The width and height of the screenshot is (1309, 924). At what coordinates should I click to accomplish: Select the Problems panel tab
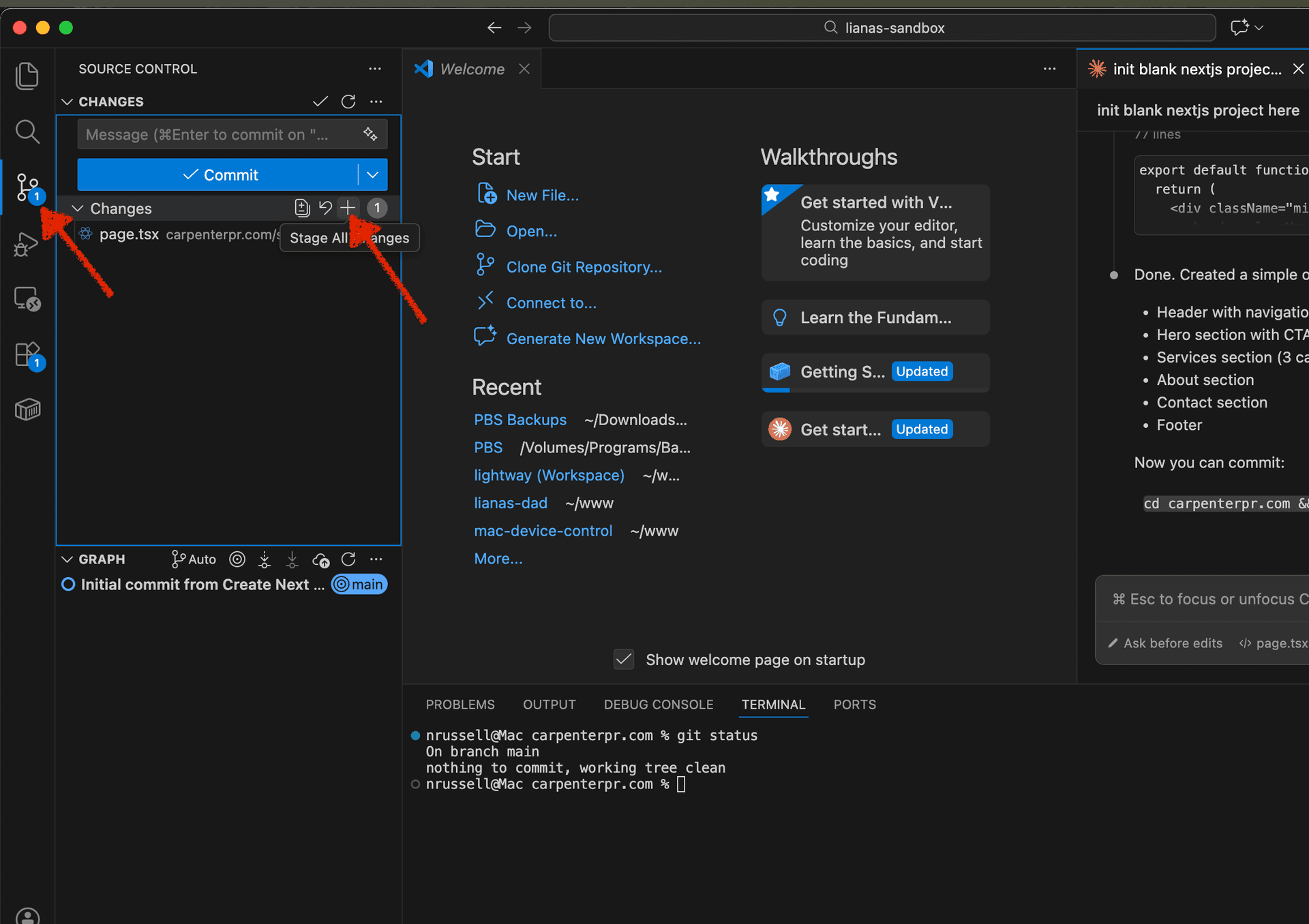460,705
